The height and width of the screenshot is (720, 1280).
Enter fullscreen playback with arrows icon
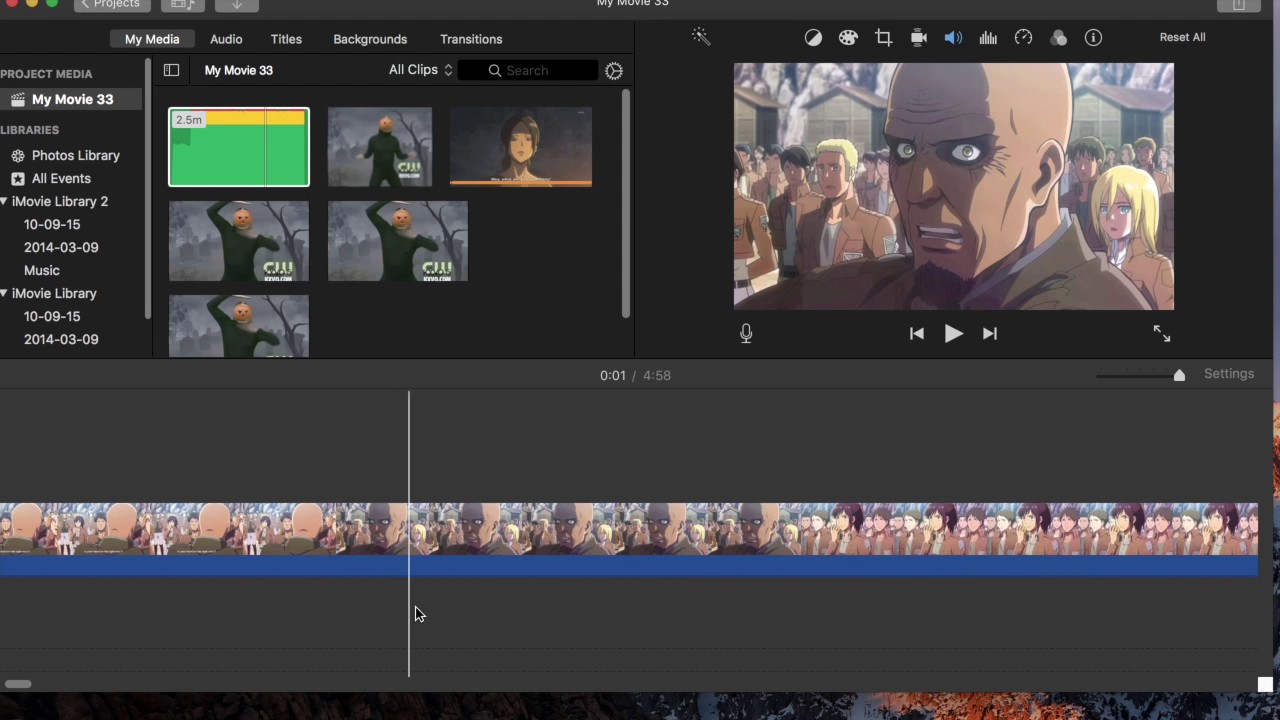pos(1161,334)
